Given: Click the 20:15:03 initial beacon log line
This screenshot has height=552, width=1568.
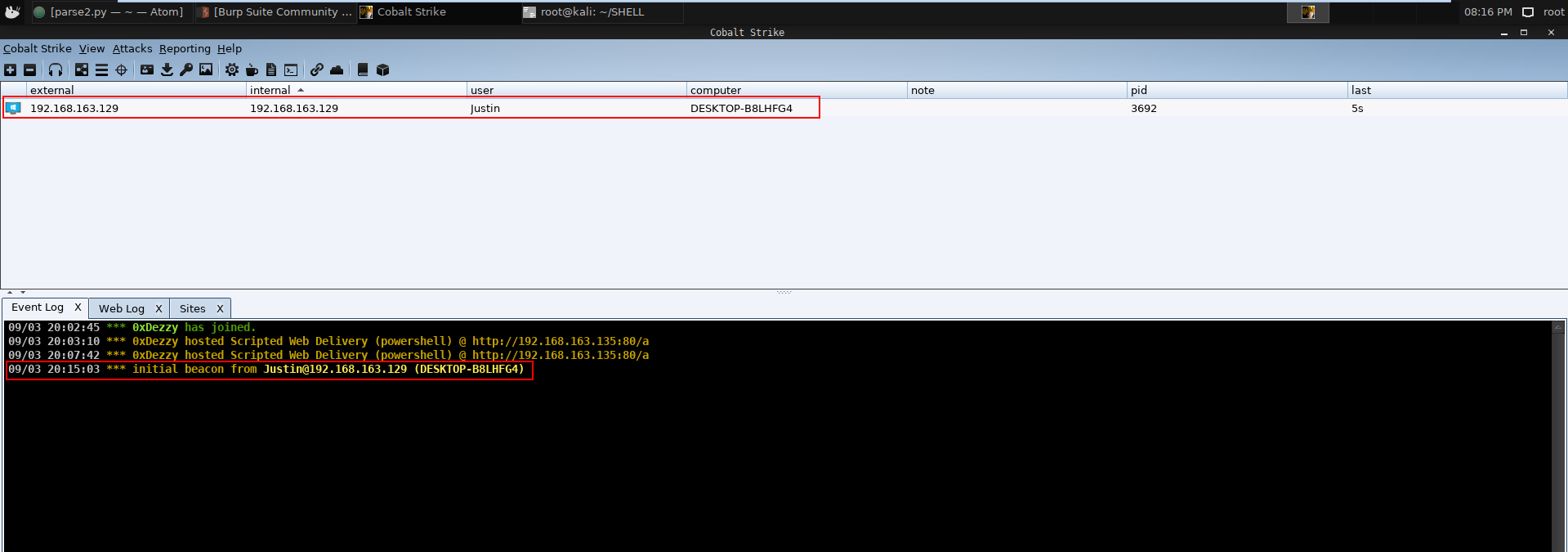Looking at the screenshot, I should [x=266, y=369].
